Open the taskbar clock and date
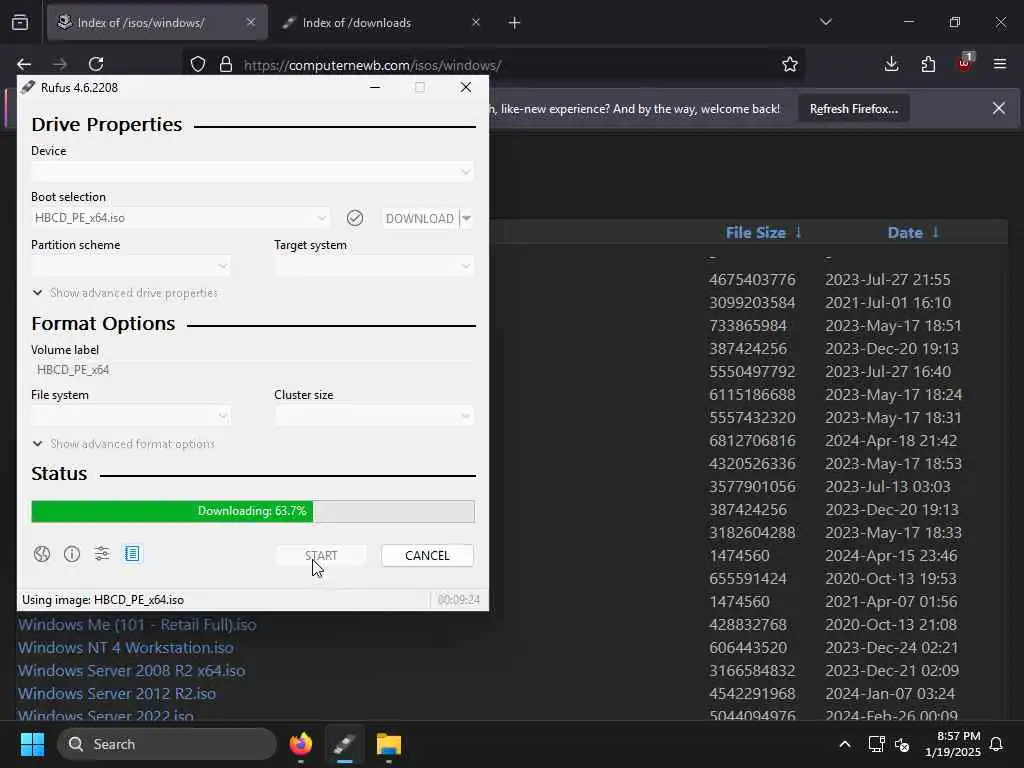Viewport: 1024px width, 768px height. click(952, 744)
